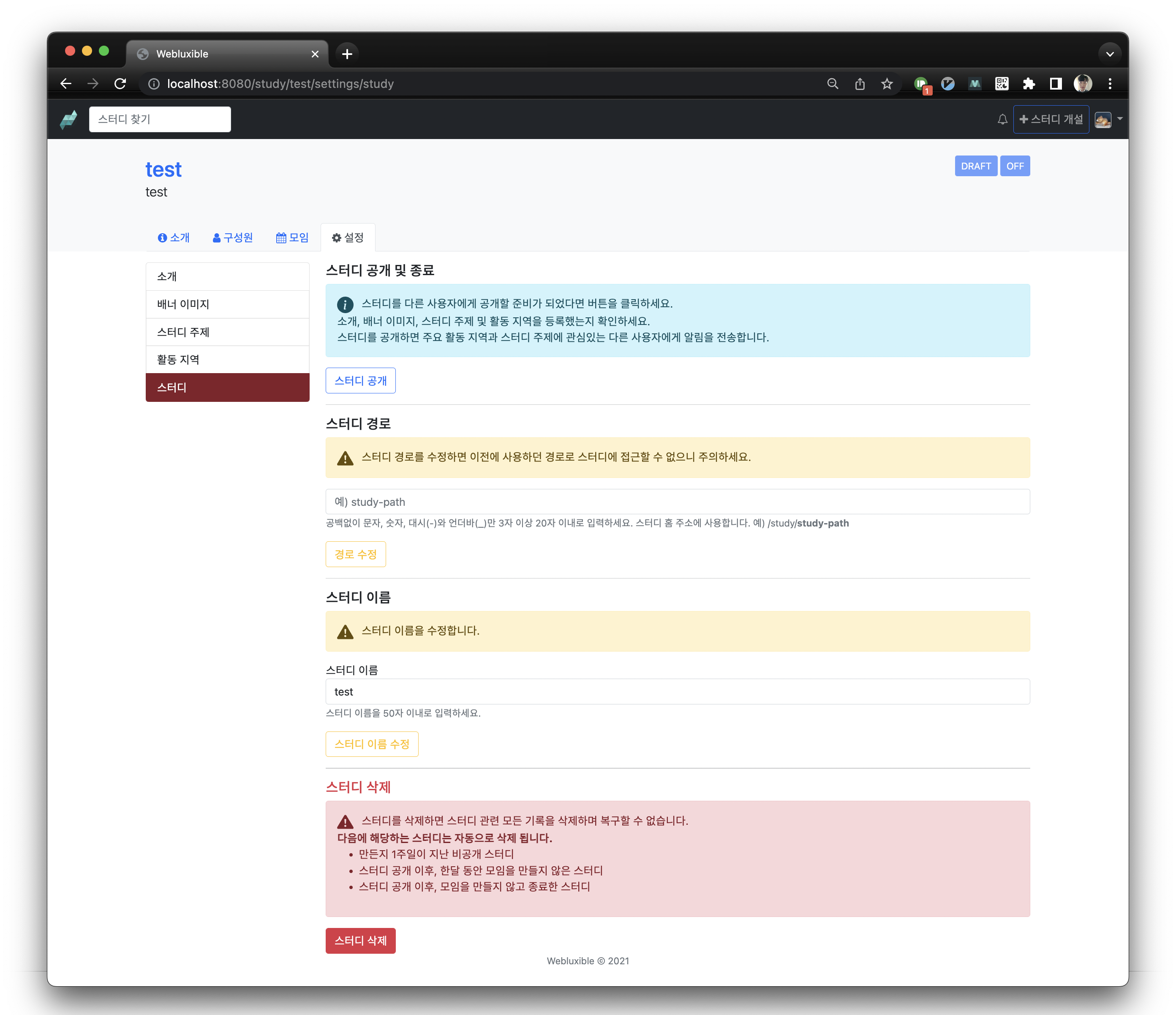Open the notifications bell icon
This screenshot has height=1015, width=1176.
(x=1002, y=119)
